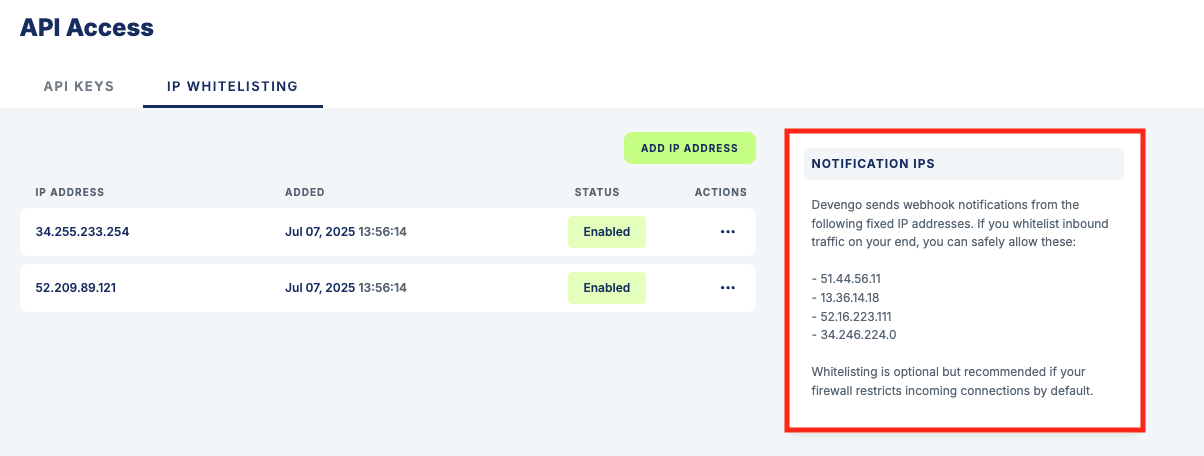Click Enabled status badge for 34.255.233.254
The height and width of the screenshot is (456, 1204).
607,232
